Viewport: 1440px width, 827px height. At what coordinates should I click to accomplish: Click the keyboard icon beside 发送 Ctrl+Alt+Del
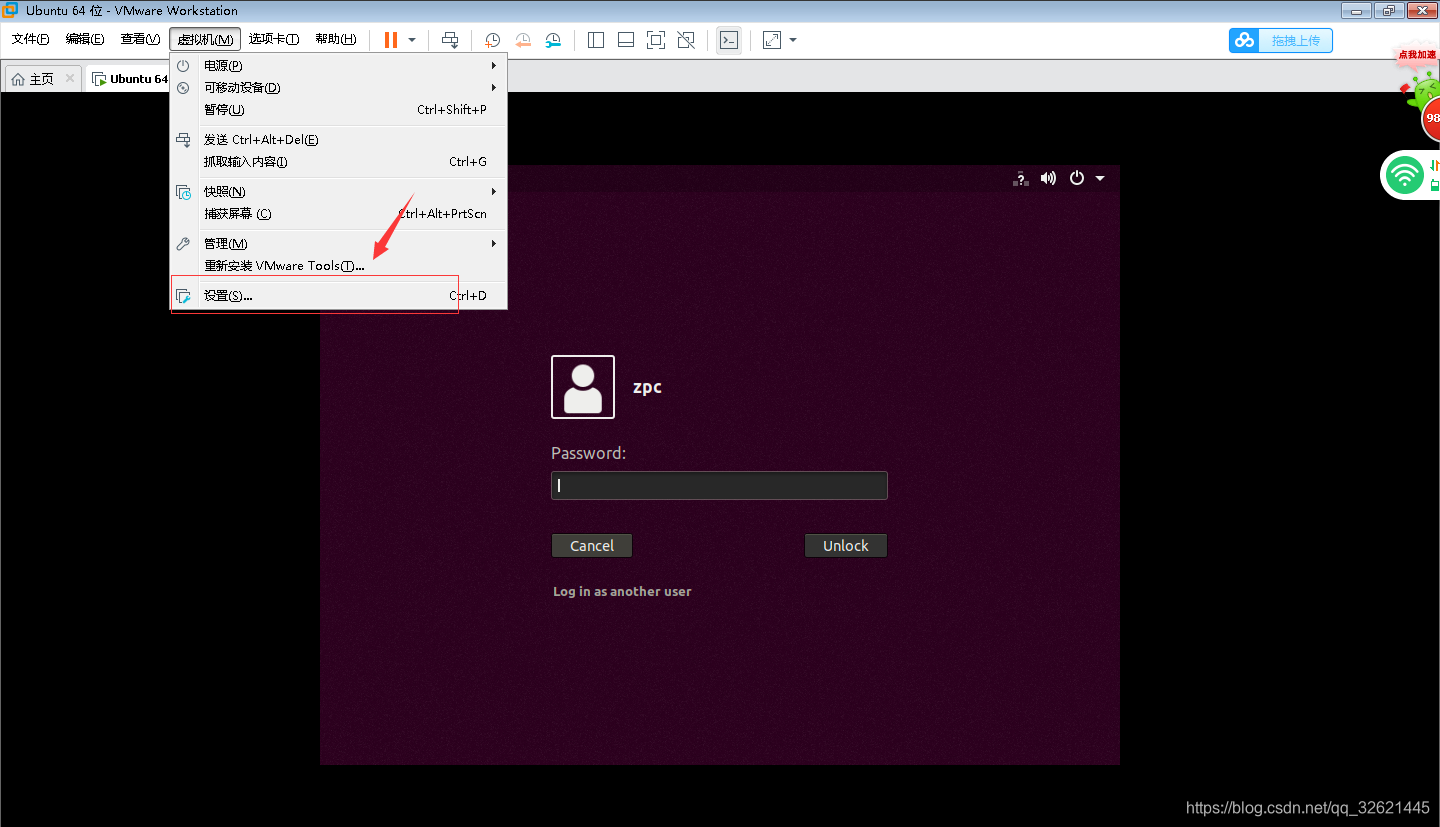(x=183, y=140)
